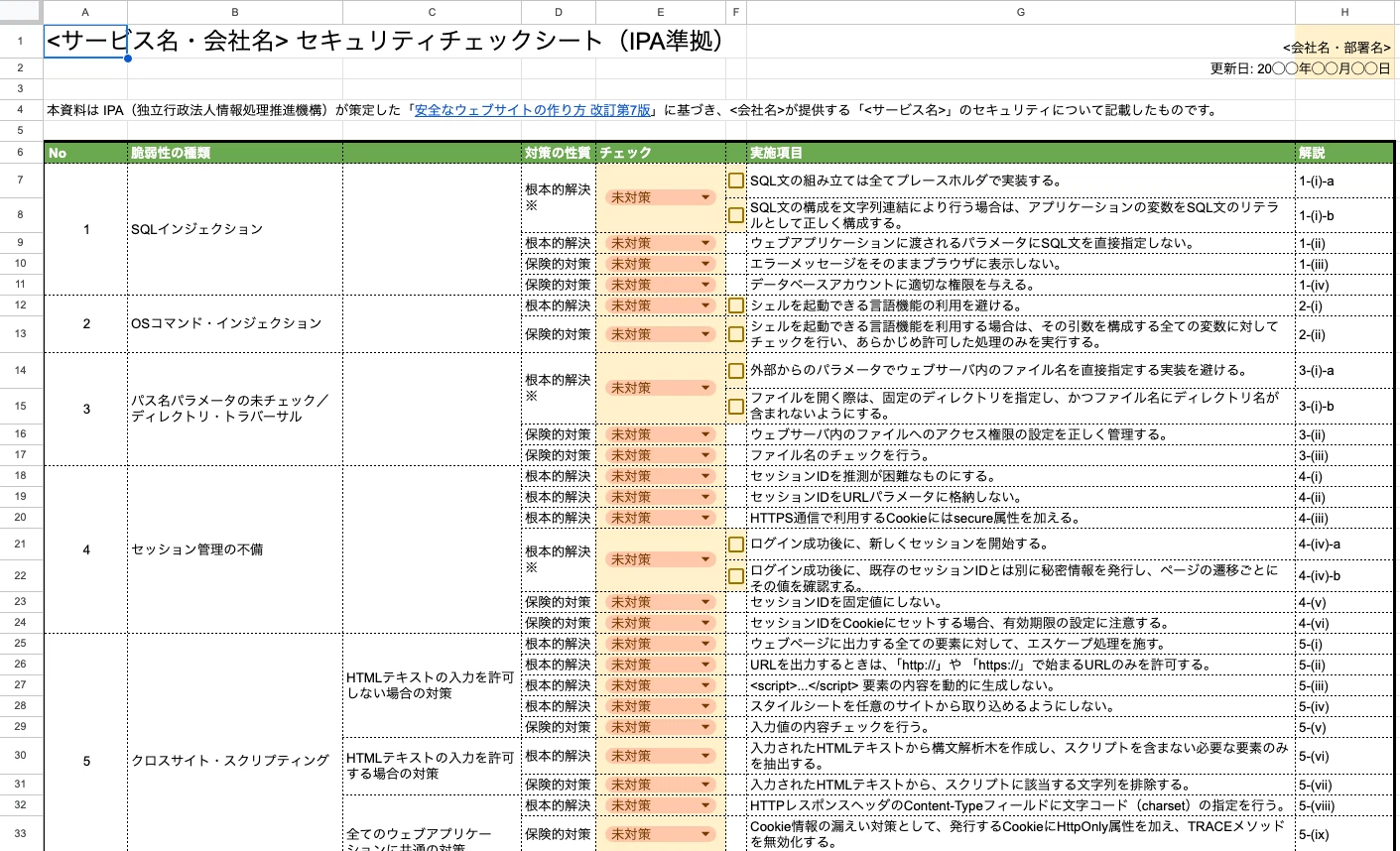This screenshot has height=851, width=1400.
Task: Tick checkbox for SQL文の組み立て placeholder item
Action: coord(736,181)
